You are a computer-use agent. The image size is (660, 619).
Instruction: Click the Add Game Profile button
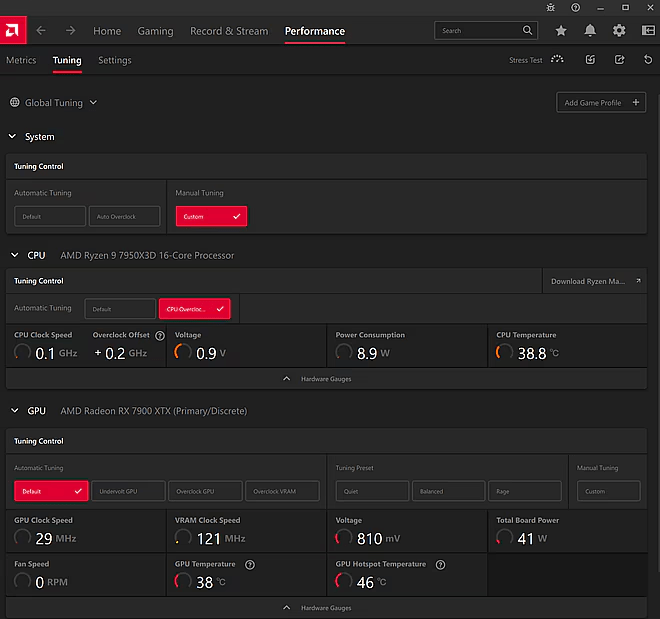point(601,102)
